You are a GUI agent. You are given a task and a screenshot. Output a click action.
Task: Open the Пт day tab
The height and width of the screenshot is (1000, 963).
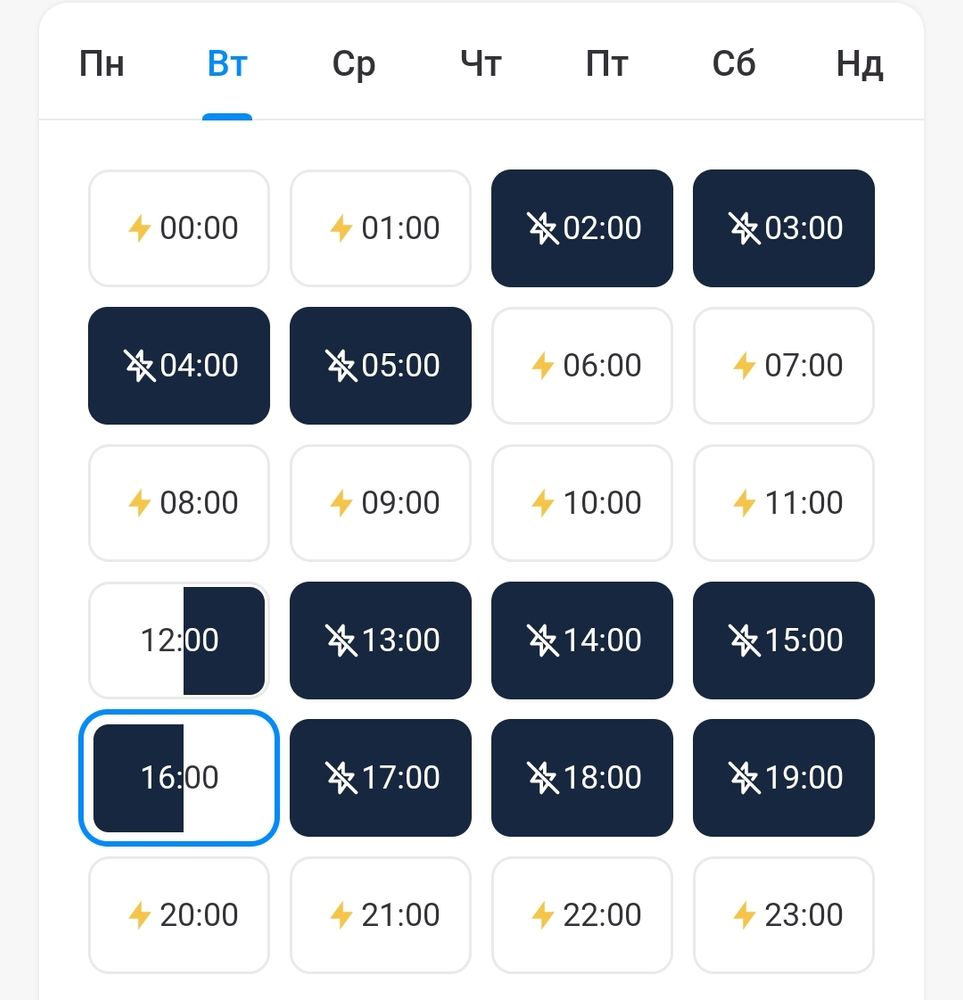click(606, 66)
